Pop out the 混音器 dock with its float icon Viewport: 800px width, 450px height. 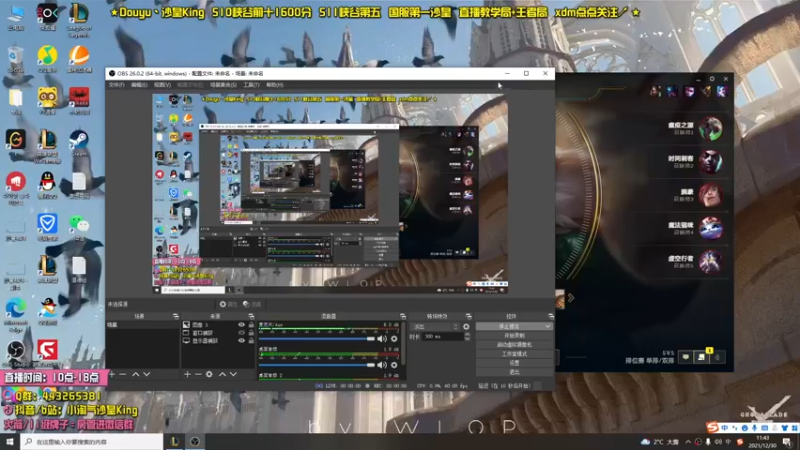click(x=403, y=316)
